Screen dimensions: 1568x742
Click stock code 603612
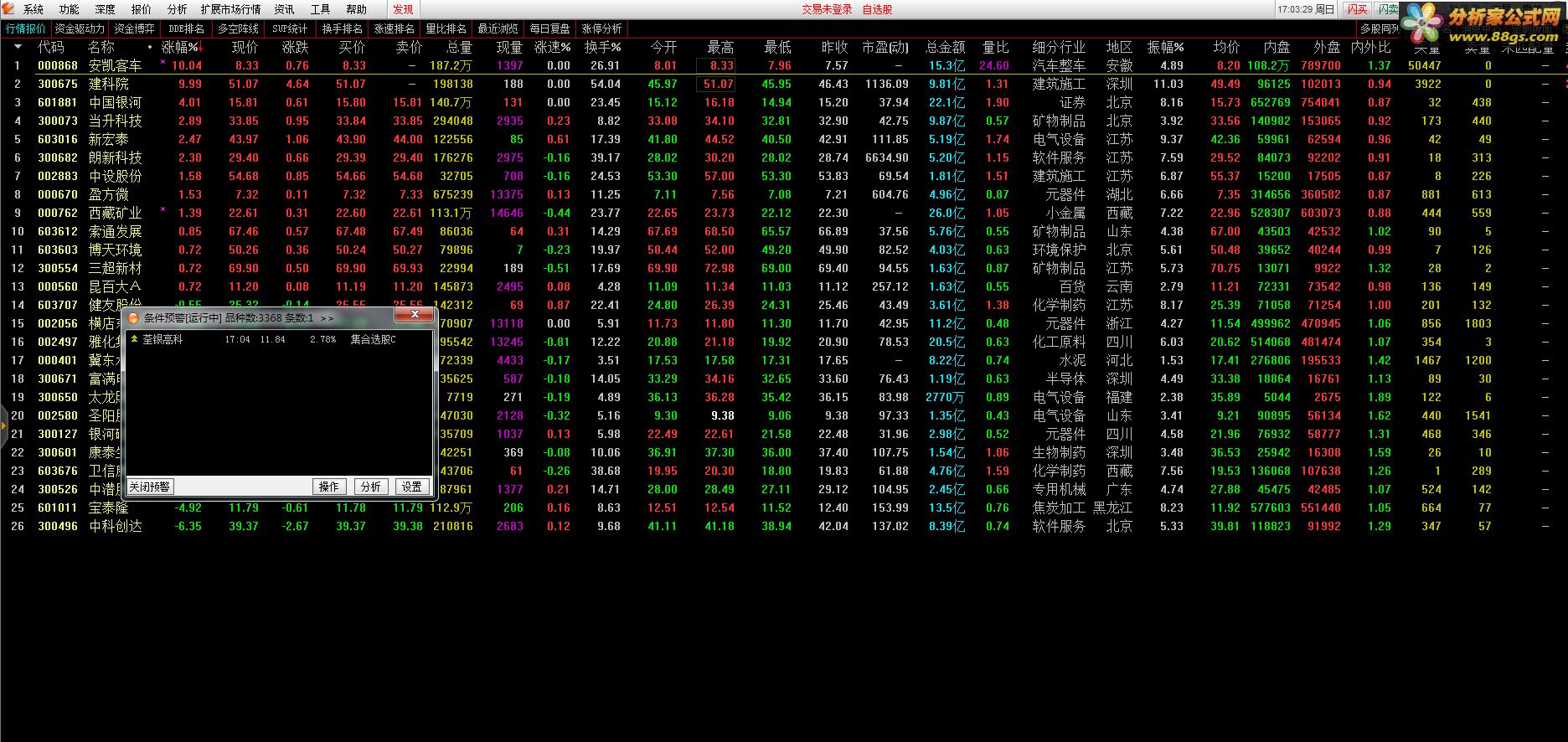58,231
